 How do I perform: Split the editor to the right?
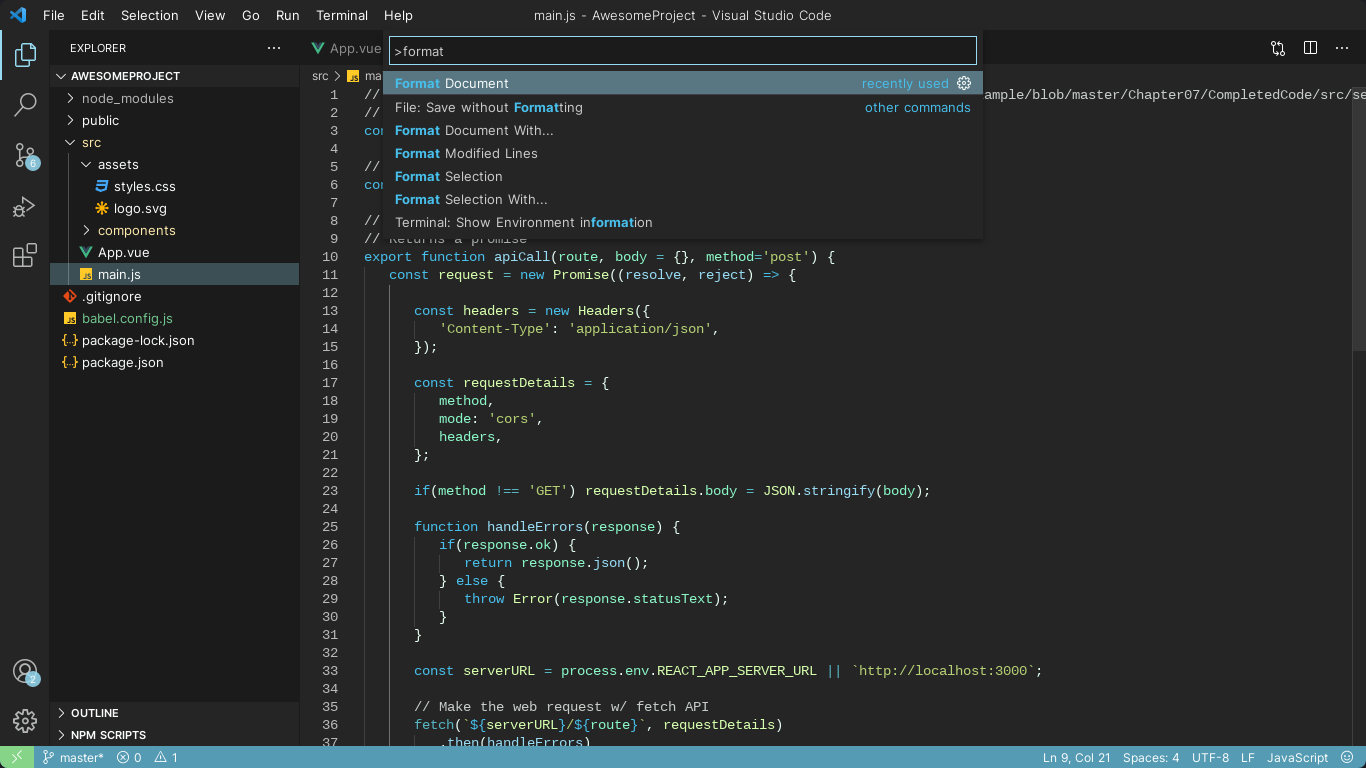[x=1310, y=48]
